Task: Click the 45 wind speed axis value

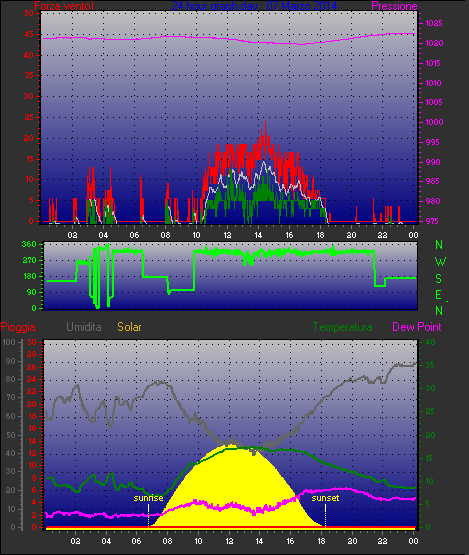Action: pos(29,34)
